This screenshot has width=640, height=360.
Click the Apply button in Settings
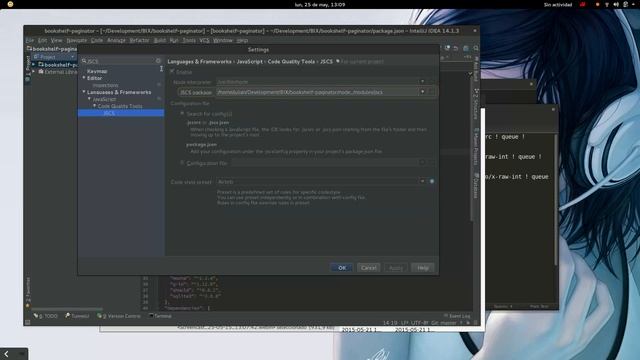coord(396,268)
